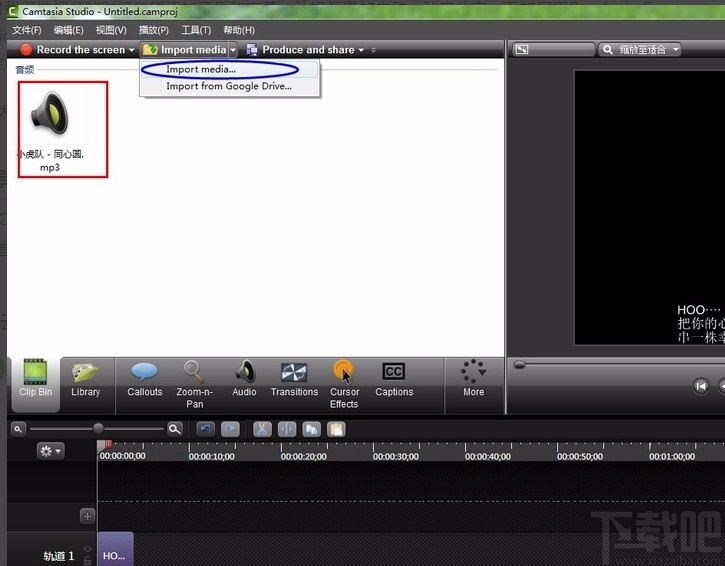Viewport: 725px width, 566px height.
Task: Open the 编辑(E) menu
Action: click(68, 30)
